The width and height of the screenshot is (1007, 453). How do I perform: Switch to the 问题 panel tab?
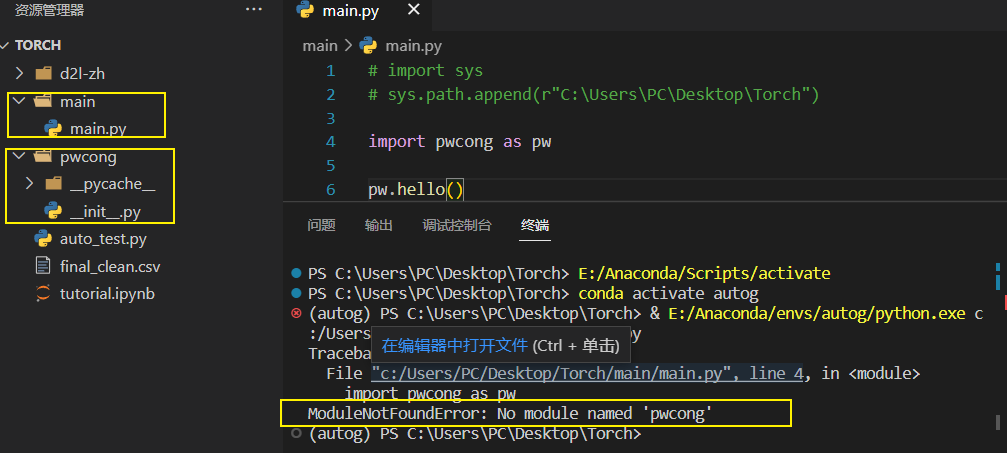321,226
